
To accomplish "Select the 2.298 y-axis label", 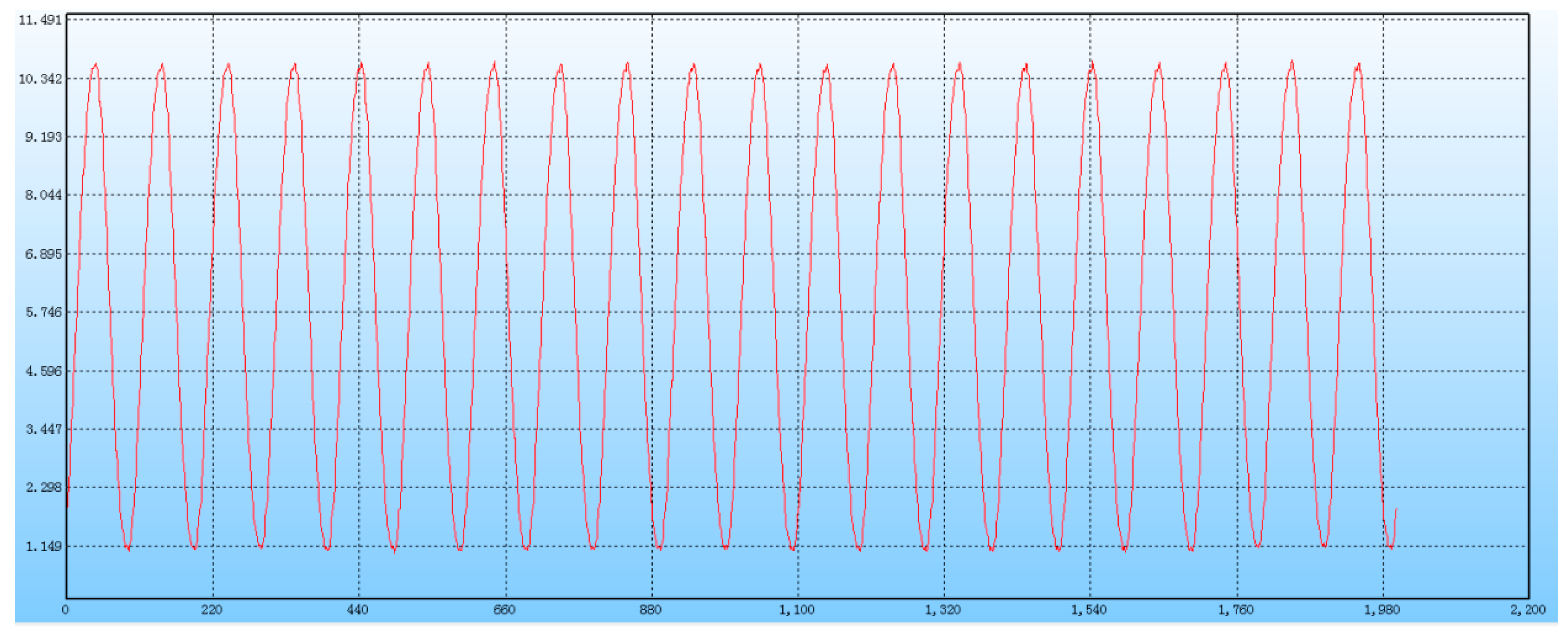I will tap(43, 488).
